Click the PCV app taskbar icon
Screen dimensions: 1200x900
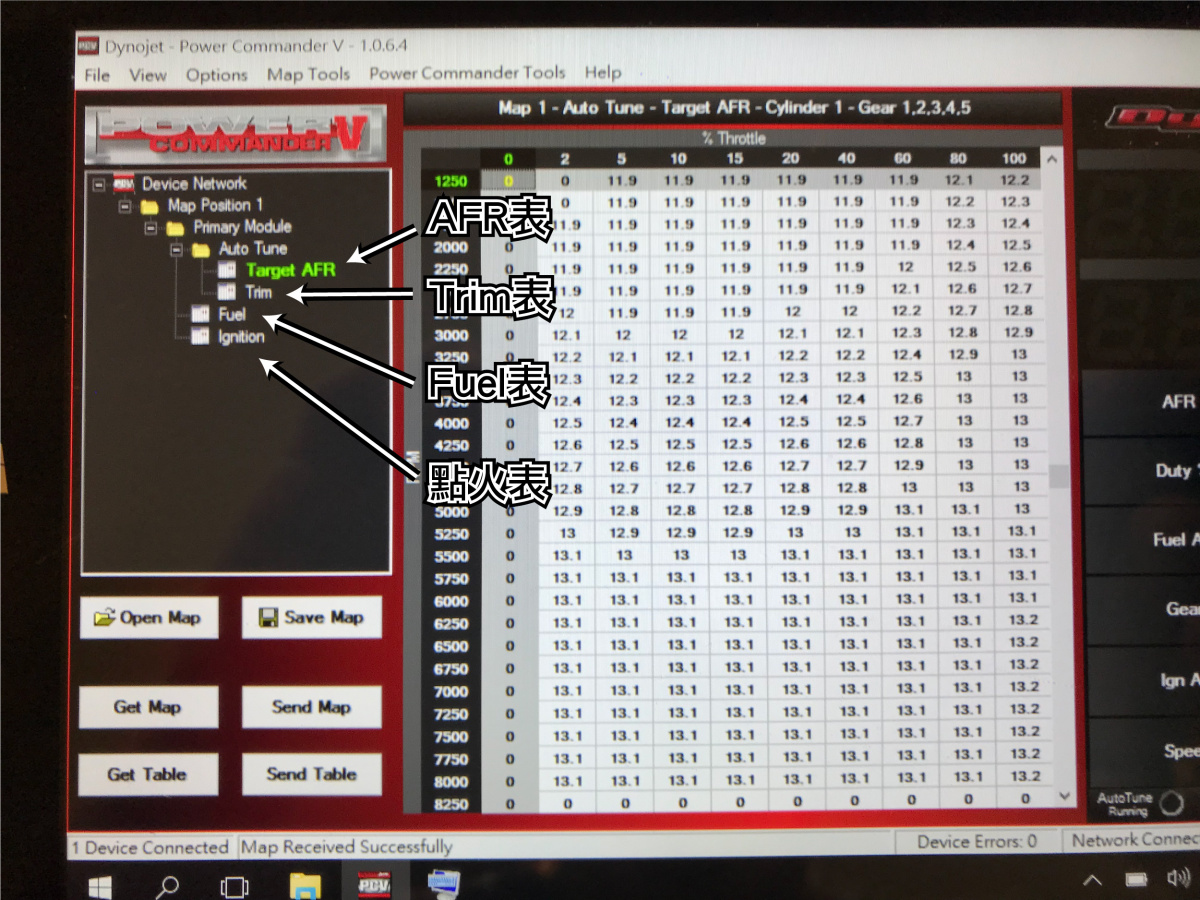click(374, 885)
